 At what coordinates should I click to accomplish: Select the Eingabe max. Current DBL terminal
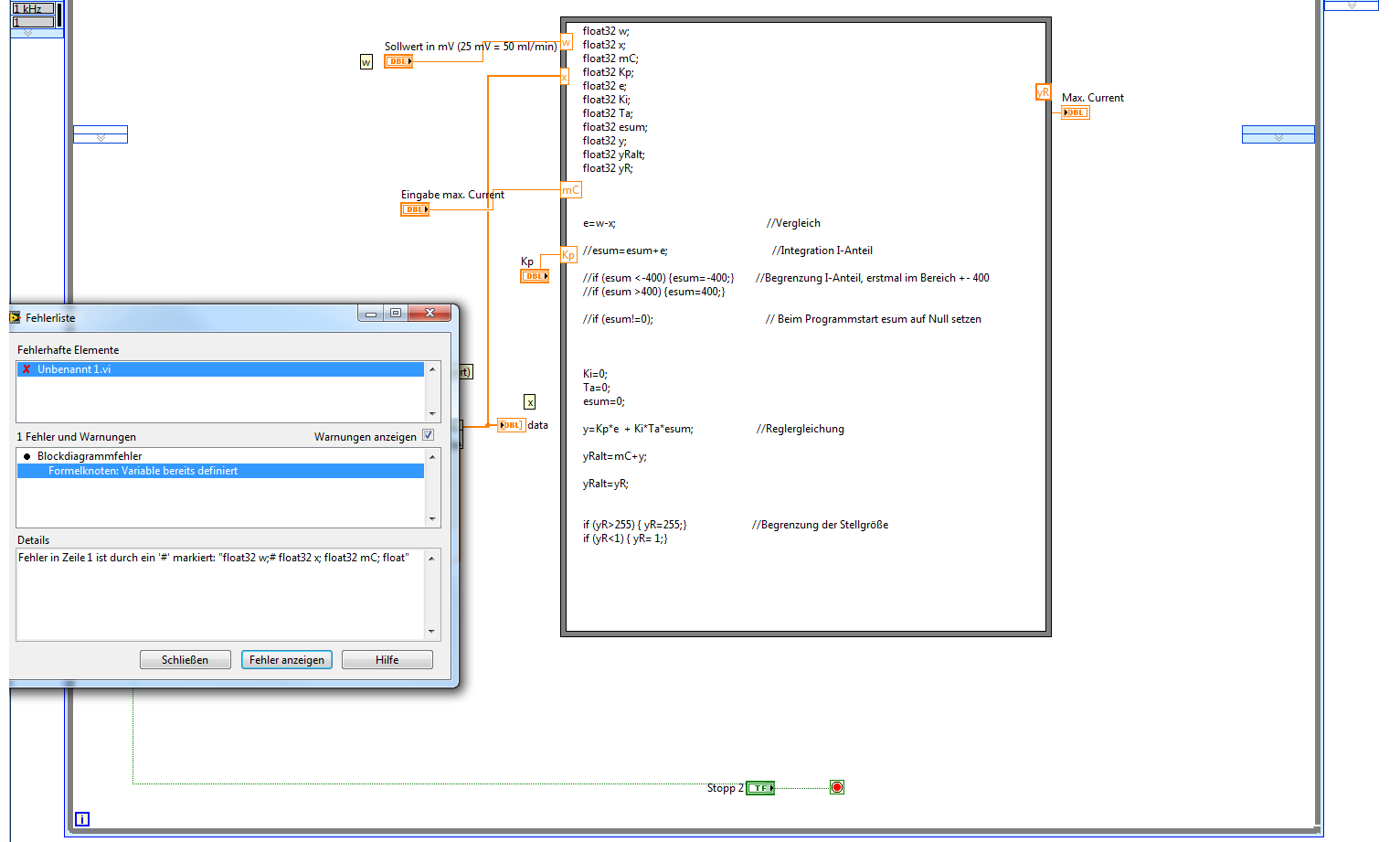415,209
